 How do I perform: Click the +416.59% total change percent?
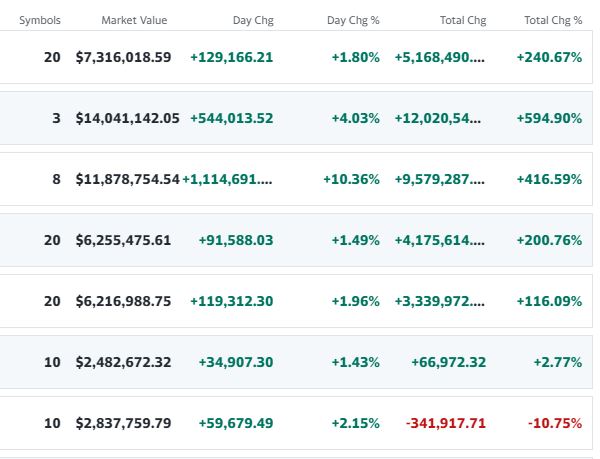click(549, 179)
